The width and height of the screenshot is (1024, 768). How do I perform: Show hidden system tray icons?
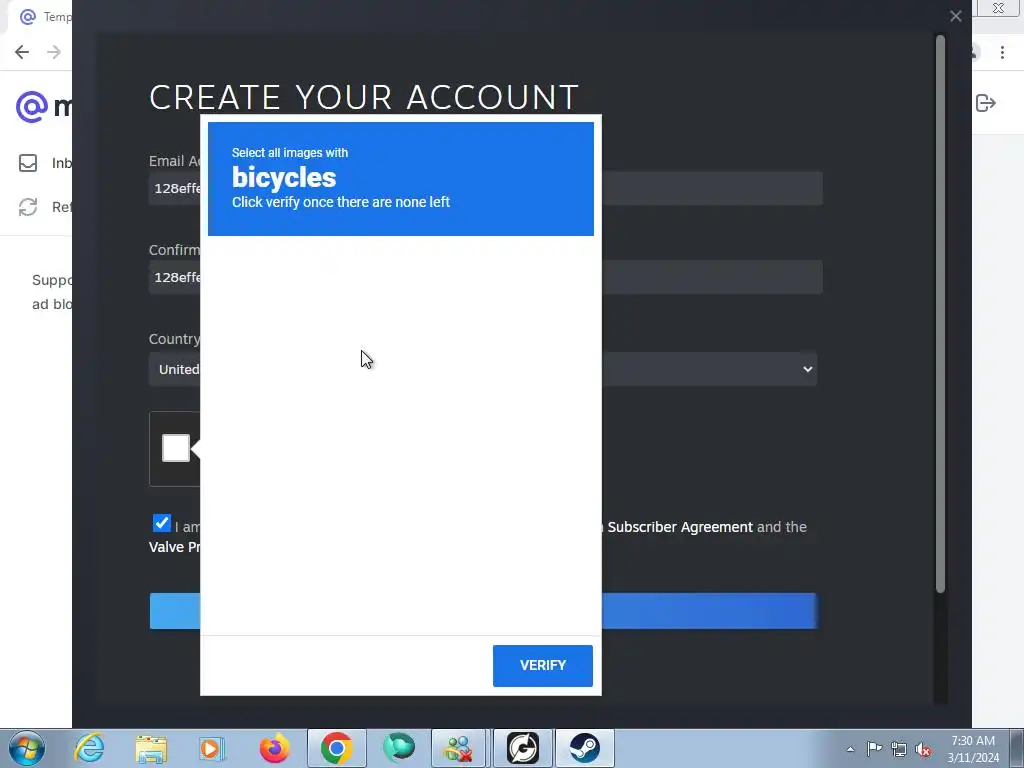pyautogui.click(x=850, y=749)
